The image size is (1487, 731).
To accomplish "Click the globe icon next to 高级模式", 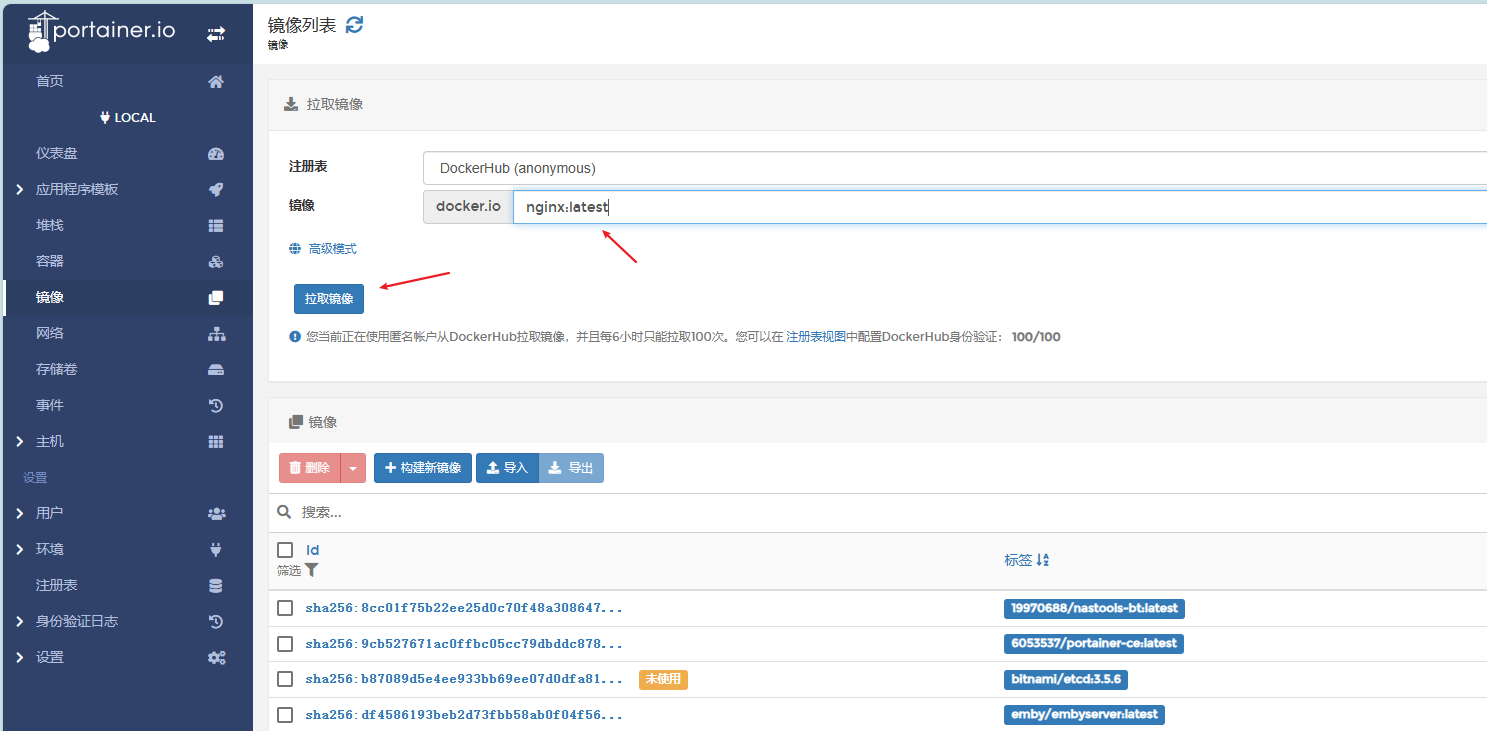I will pyautogui.click(x=295, y=249).
